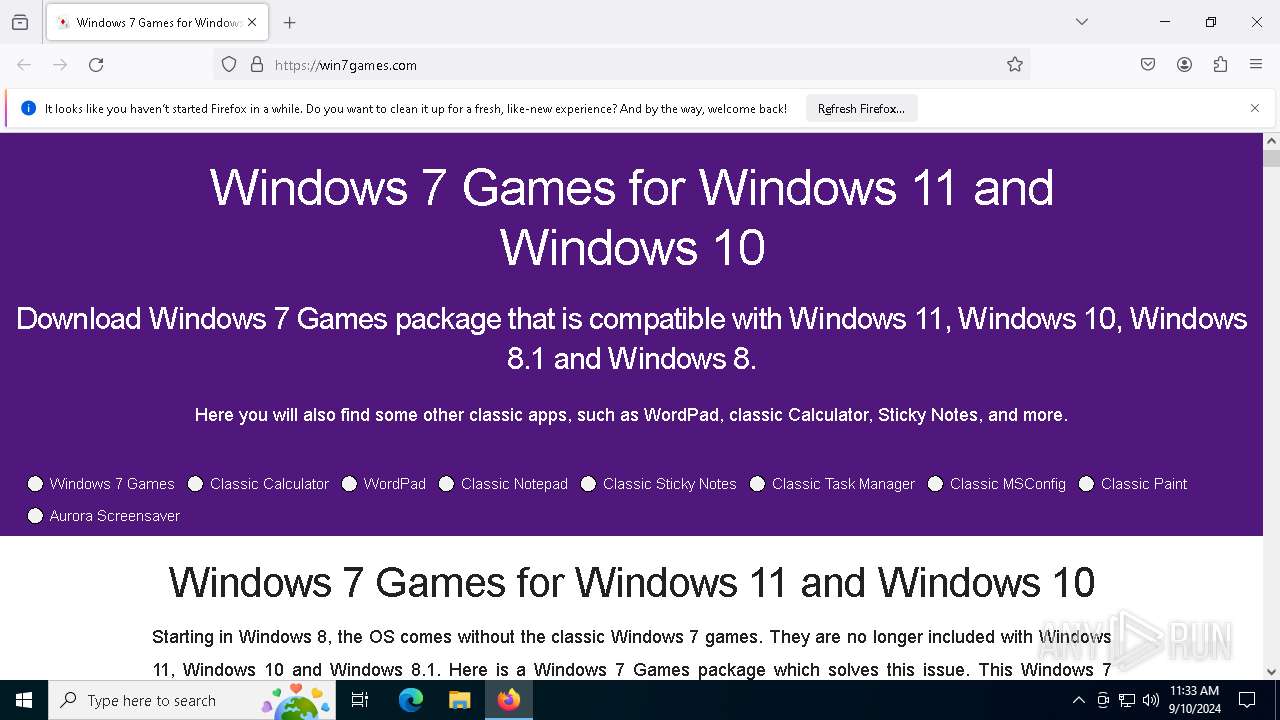
Task: Select the WordPad radio button
Action: coord(349,484)
